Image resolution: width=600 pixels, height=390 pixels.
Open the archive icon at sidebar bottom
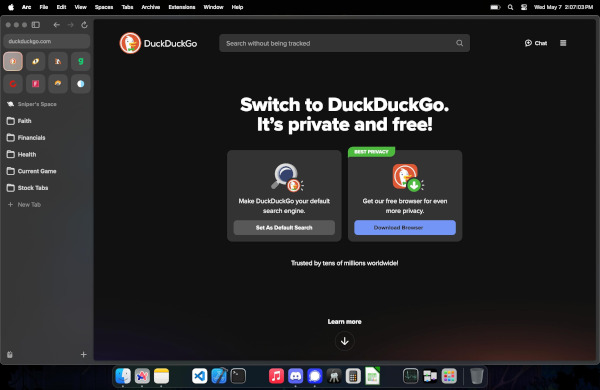pyautogui.click(x=10, y=355)
